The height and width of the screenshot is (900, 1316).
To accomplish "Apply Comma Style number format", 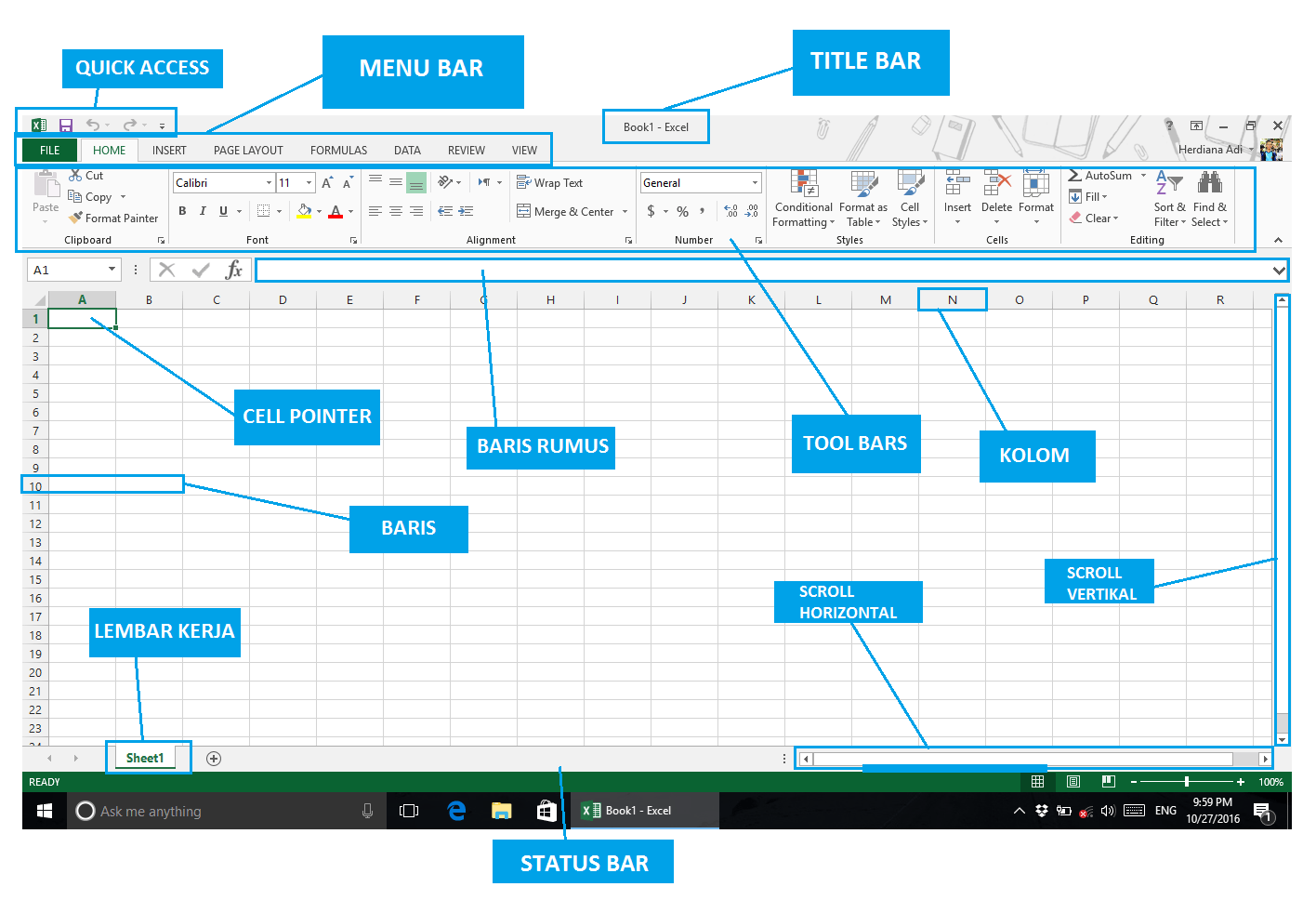I will [x=703, y=211].
